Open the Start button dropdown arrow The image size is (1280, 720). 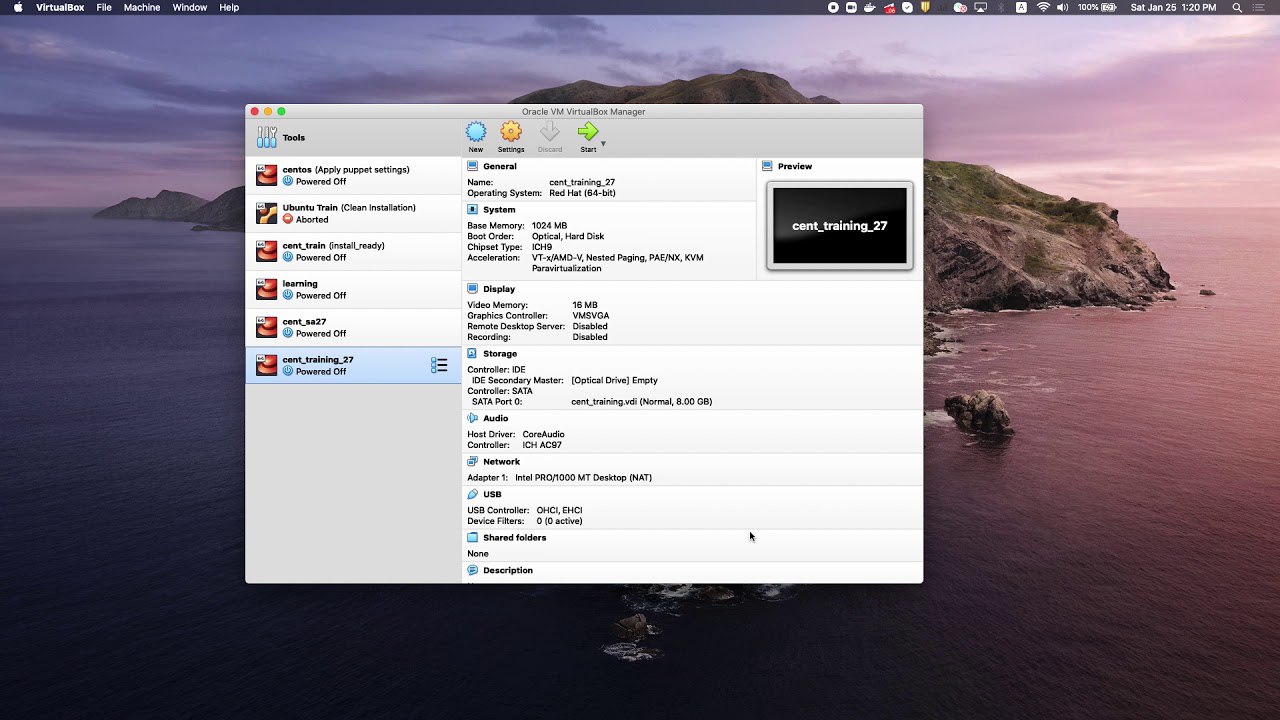[x=603, y=144]
